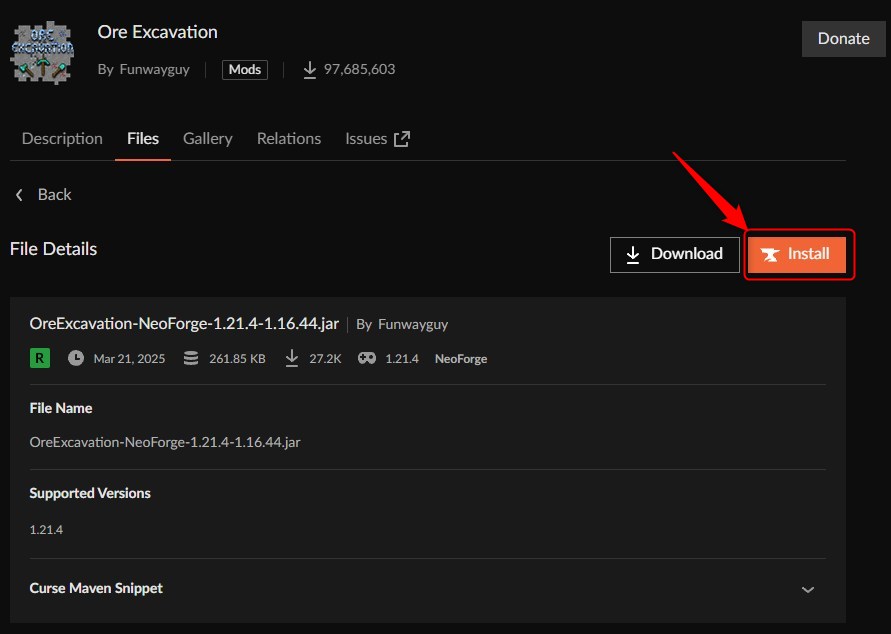Click the gamepad icon next to 1.21.4

[367, 358]
